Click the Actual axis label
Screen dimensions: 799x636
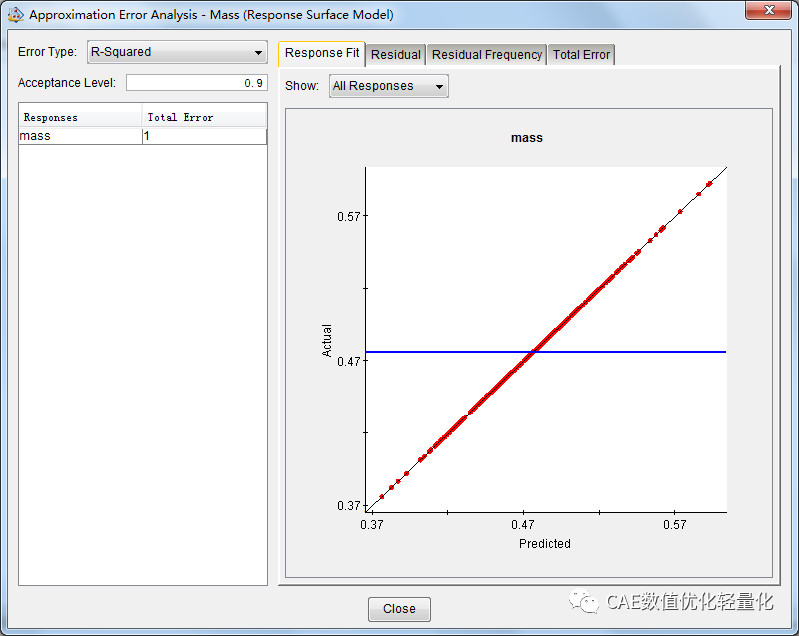coord(327,340)
